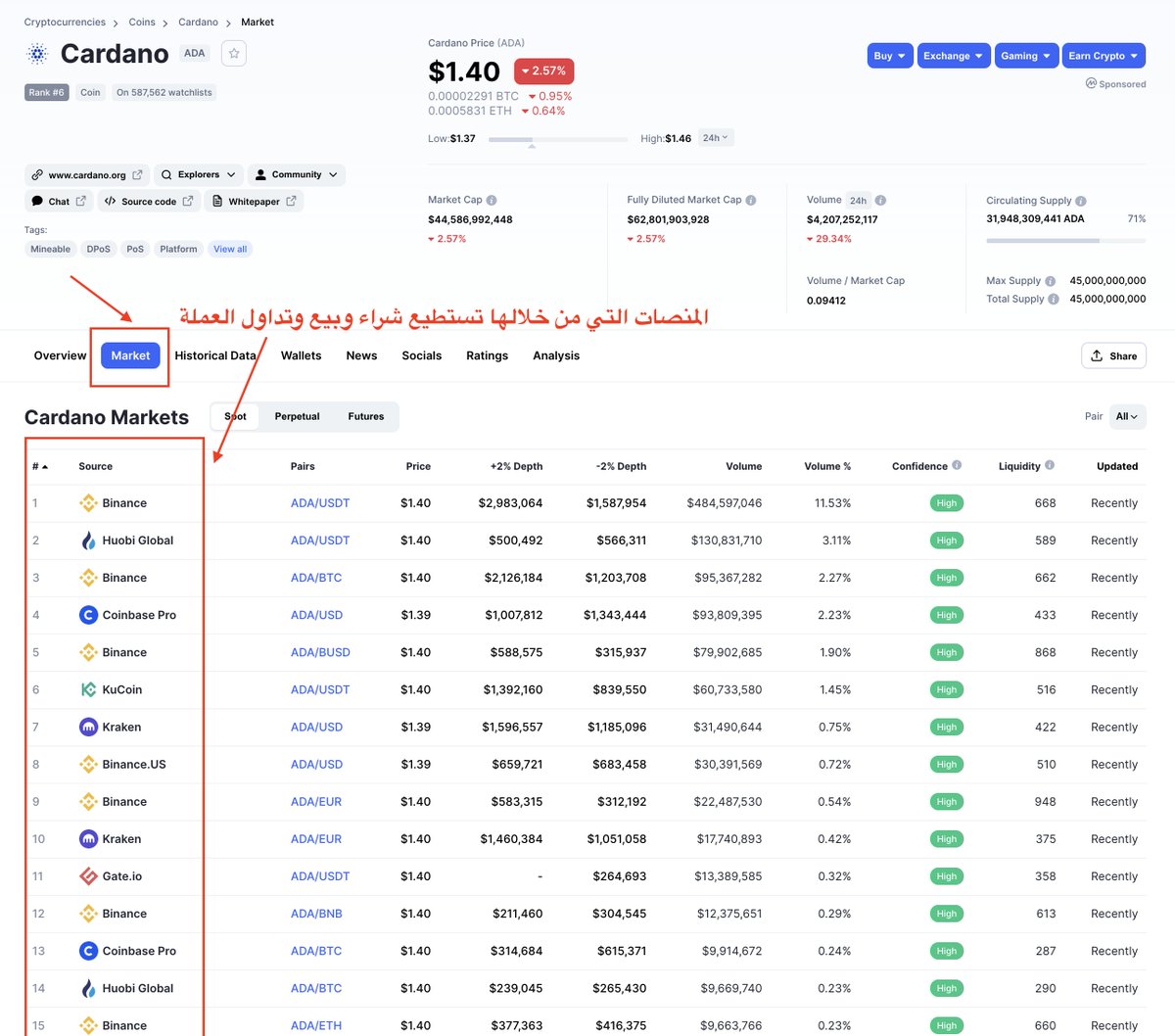Change the 24h low/high period dropdown

click(716, 138)
